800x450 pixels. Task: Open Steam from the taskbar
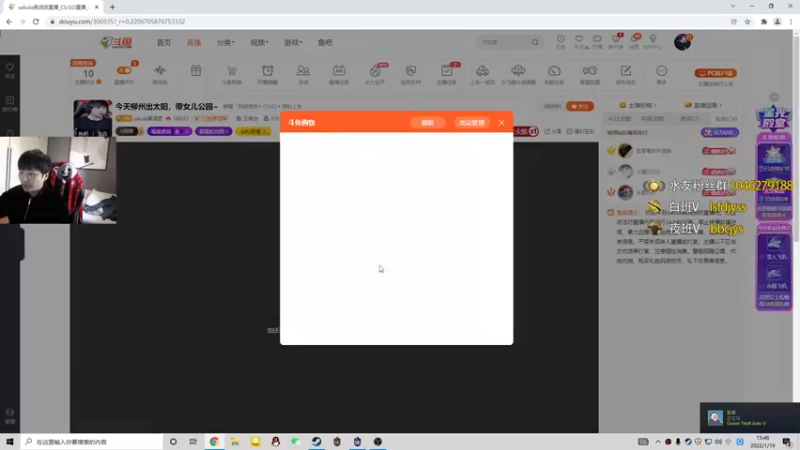316,441
